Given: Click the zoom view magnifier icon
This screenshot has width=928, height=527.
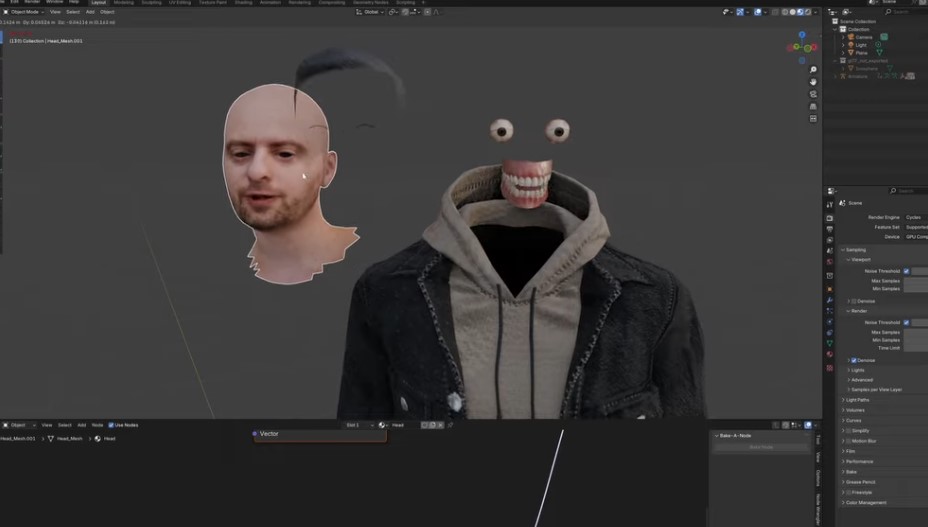Looking at the screenshot, I should tap(813, 70).
